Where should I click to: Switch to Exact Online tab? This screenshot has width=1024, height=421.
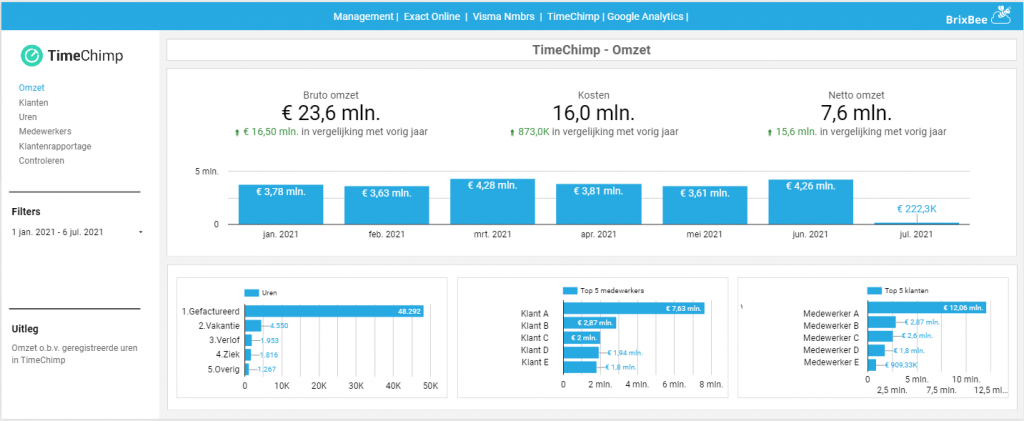coord(432,16)
